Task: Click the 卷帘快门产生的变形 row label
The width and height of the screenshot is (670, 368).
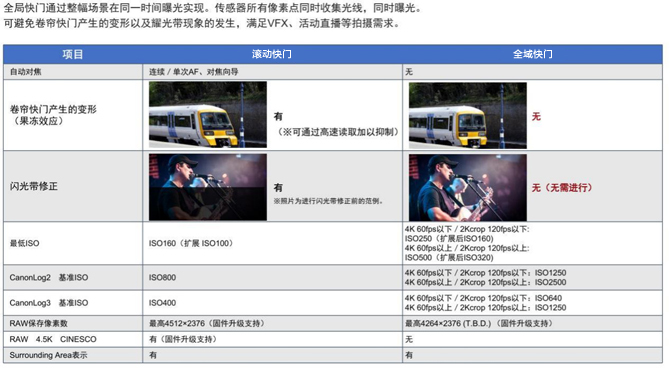Action: (x=53, y=115)
